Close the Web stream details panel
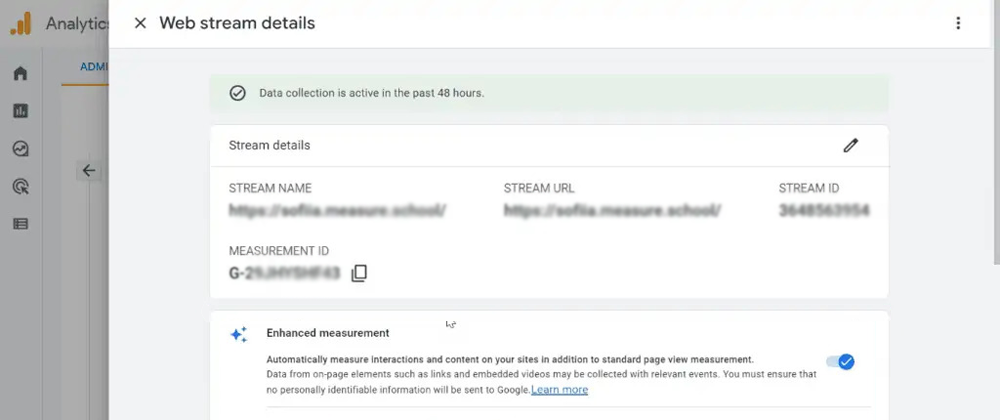 [140, 23]
